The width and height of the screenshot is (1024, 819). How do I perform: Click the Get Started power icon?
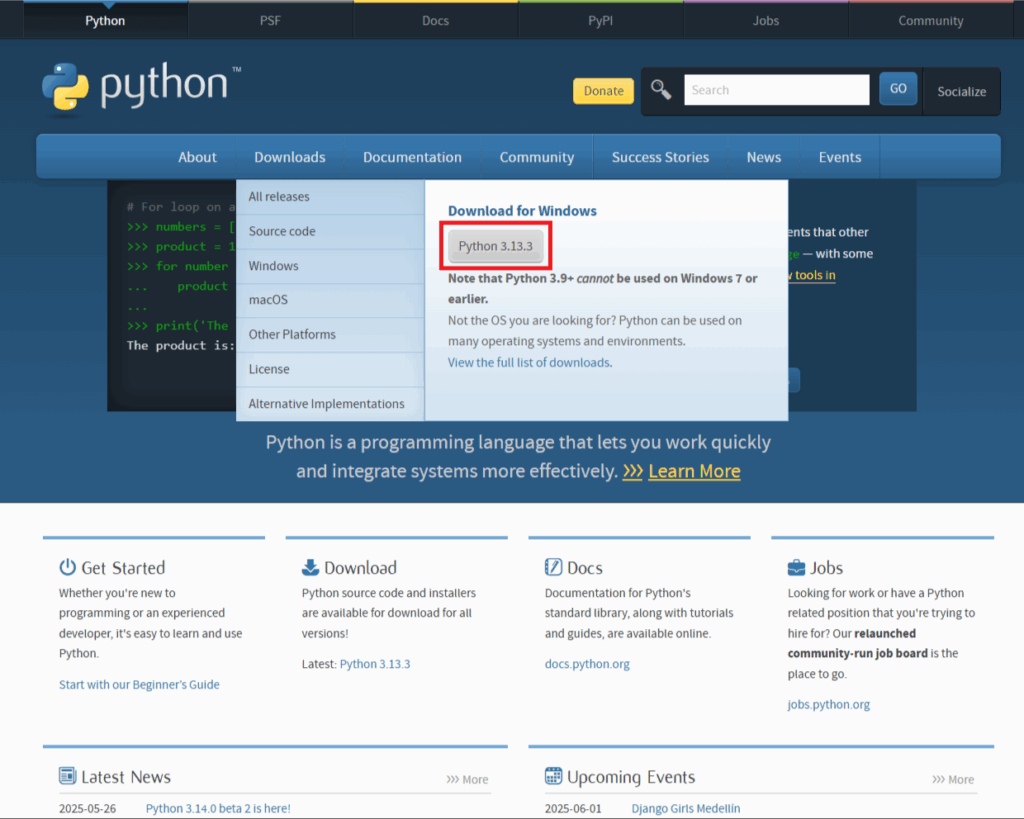(67, 567)
